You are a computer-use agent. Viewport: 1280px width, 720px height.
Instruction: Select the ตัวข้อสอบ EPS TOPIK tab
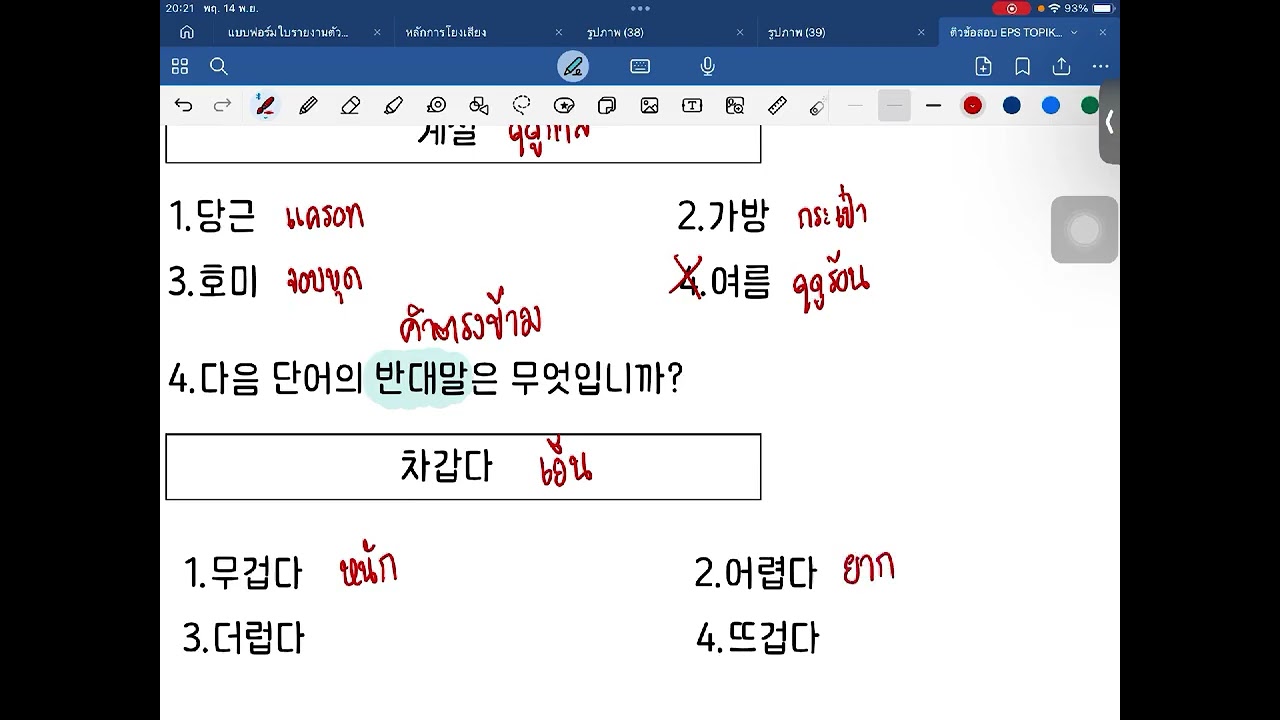1005,32
